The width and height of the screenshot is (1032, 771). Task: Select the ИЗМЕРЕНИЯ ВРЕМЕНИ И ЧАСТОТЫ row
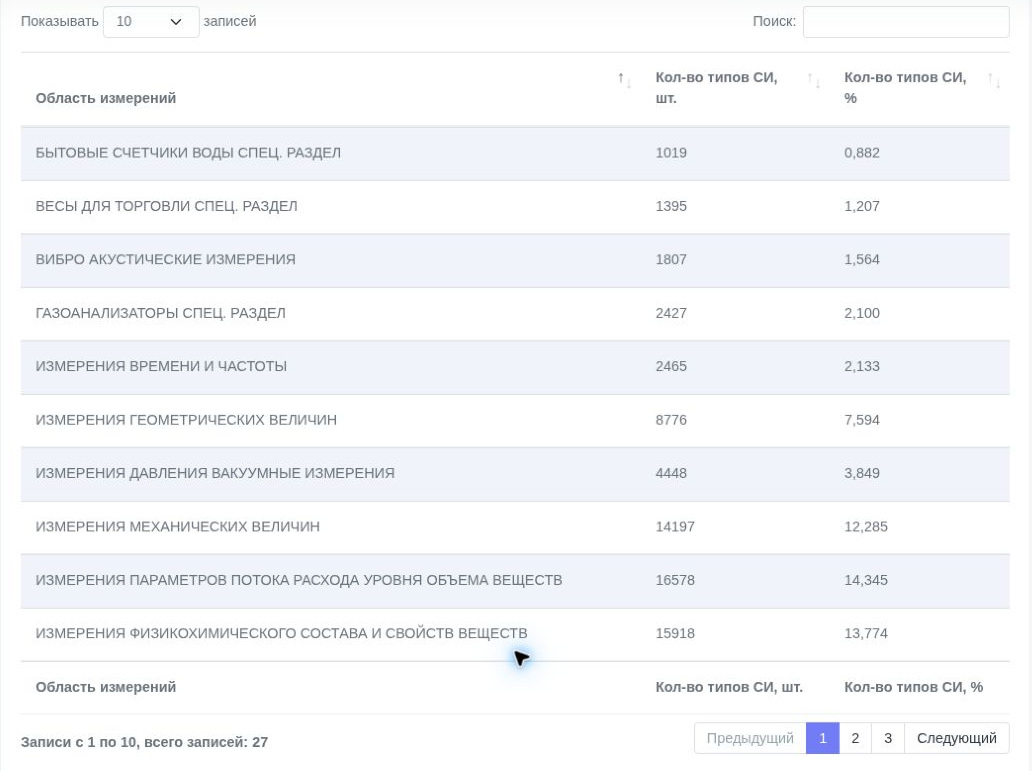coord(515,367)
